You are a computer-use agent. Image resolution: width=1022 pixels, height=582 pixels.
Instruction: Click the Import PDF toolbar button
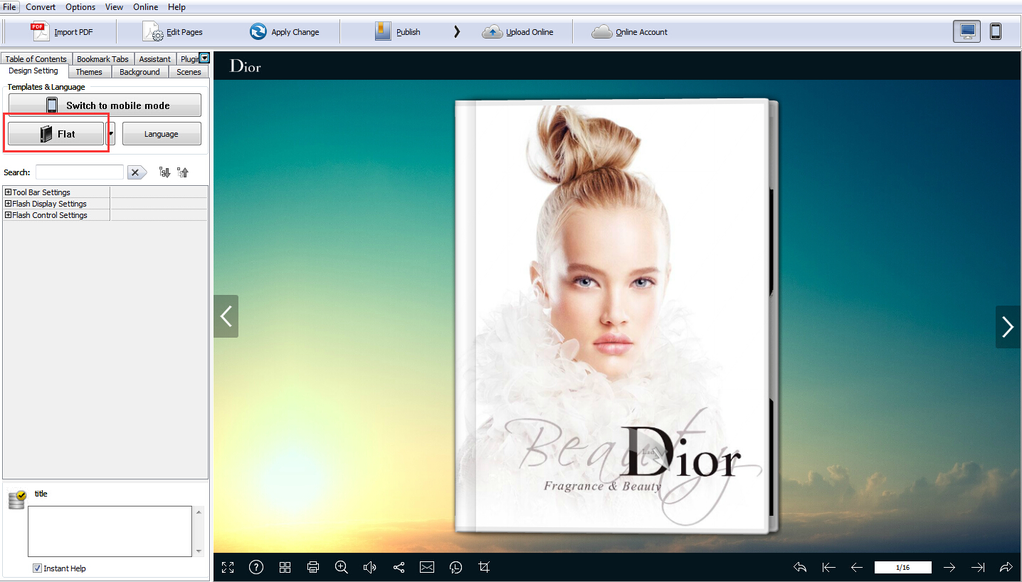62,31
